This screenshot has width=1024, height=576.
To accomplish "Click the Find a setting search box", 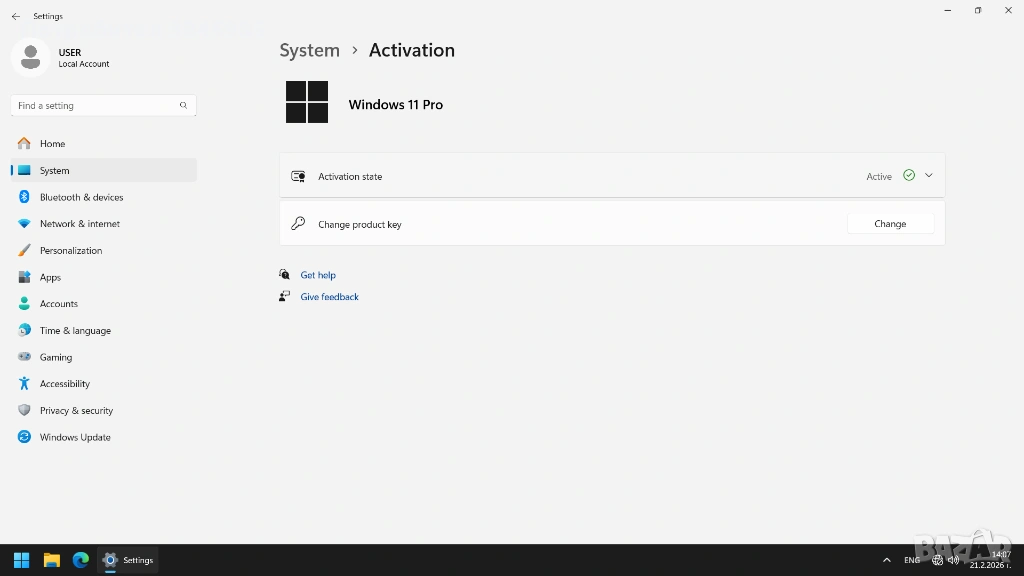I will pos(95,105).
